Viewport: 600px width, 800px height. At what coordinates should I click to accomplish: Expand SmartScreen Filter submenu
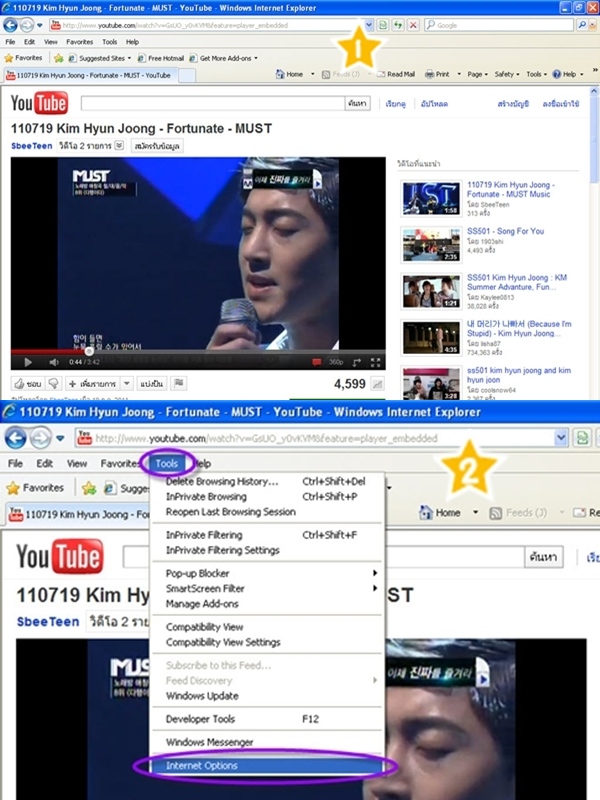[x=266, y=589]
